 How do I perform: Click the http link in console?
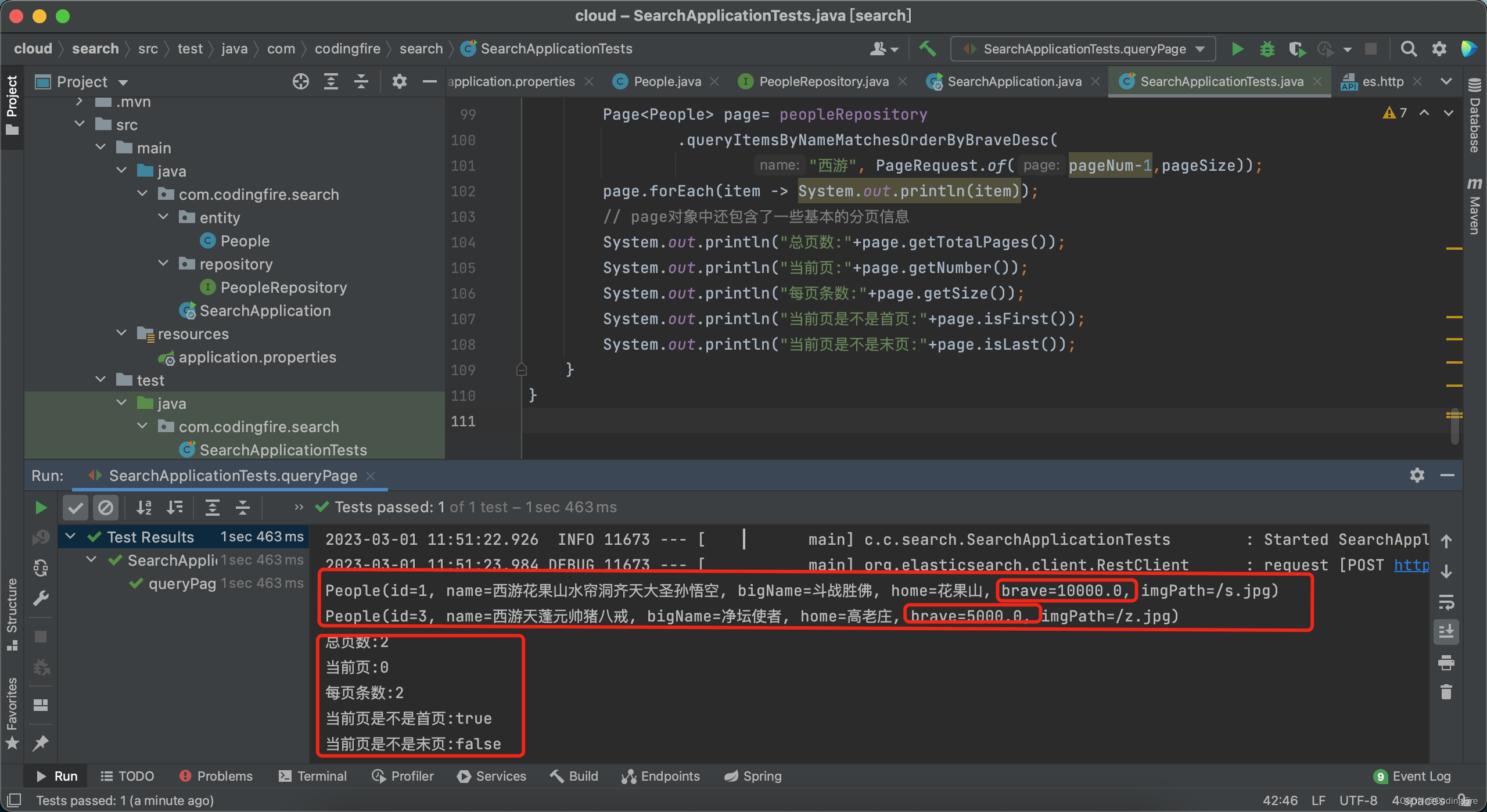(1410, 565)
